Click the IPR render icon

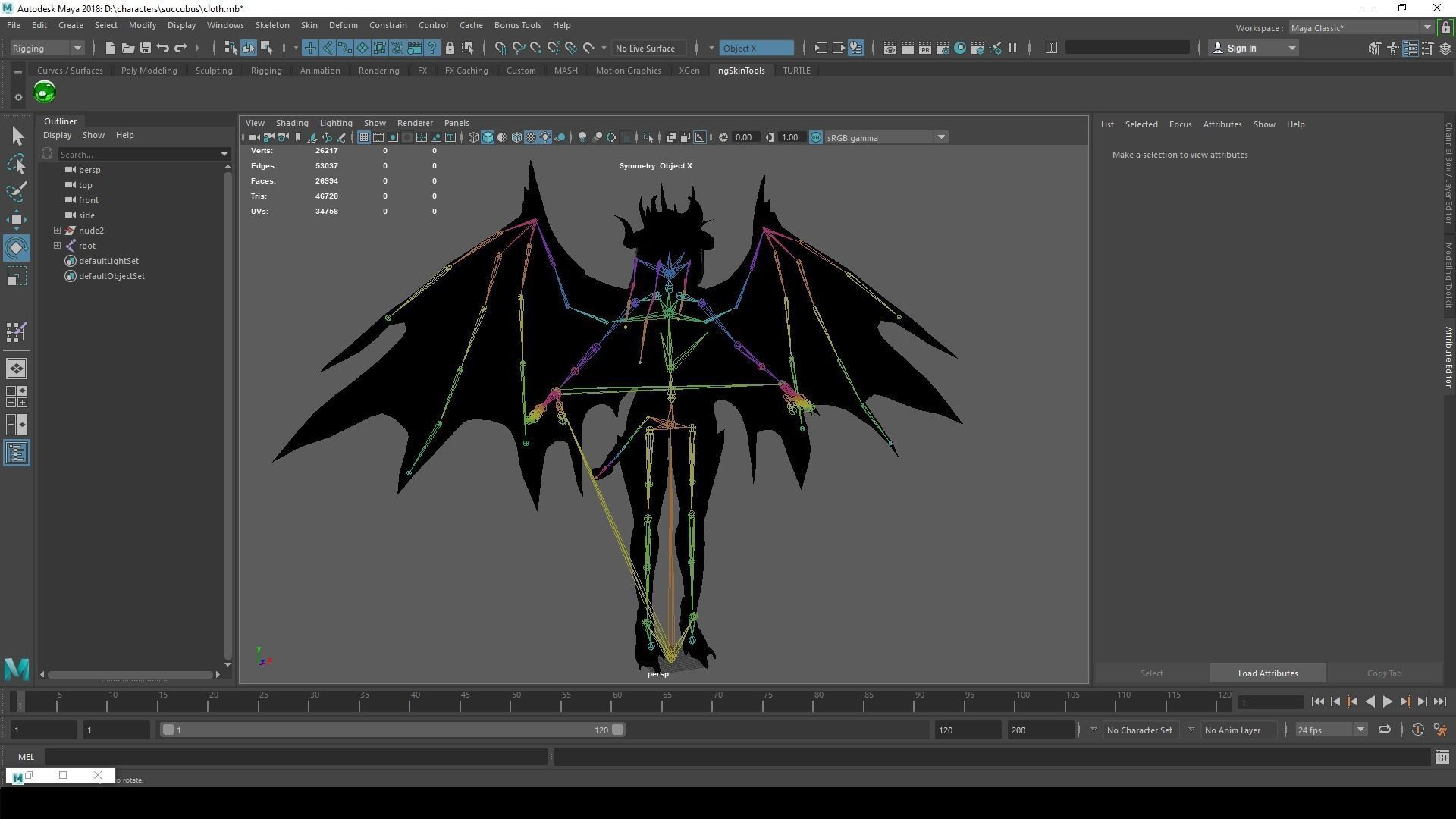point(925,48)
